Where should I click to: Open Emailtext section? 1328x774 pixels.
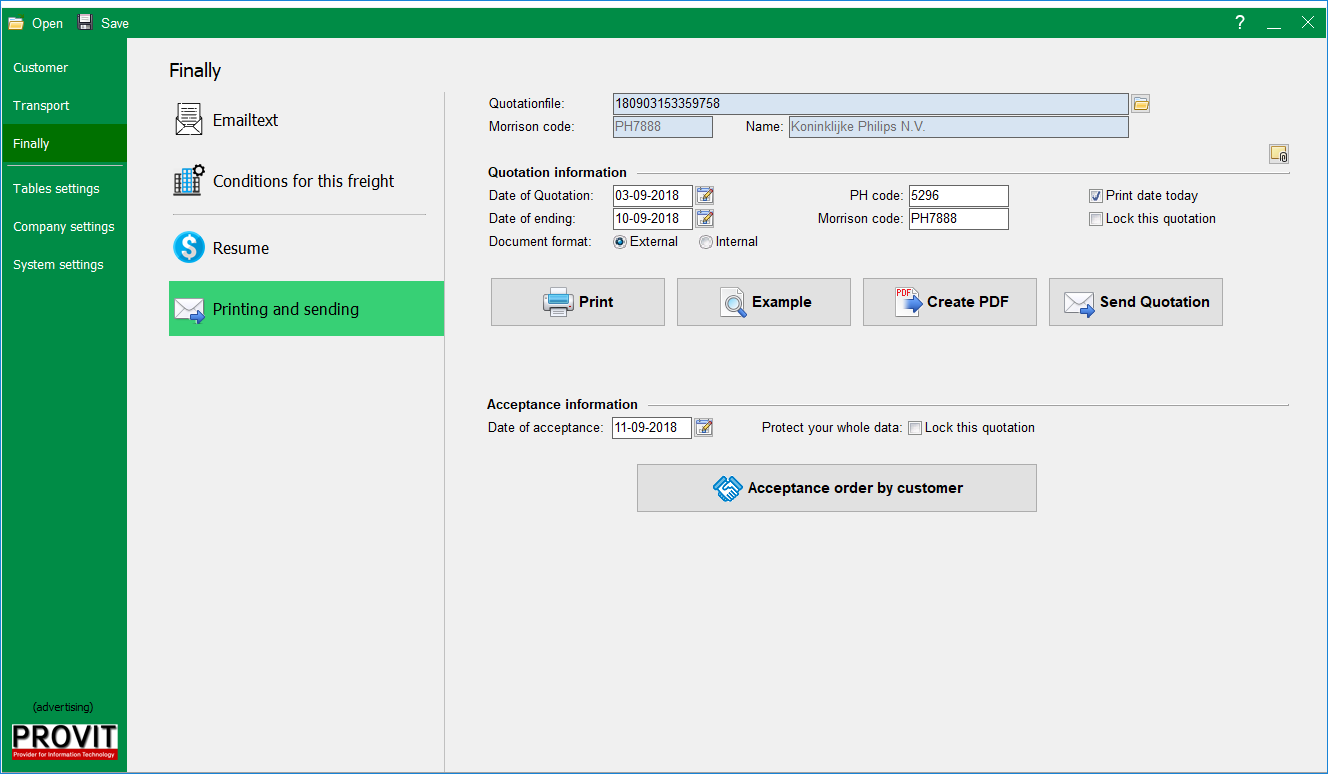[245, 120]
